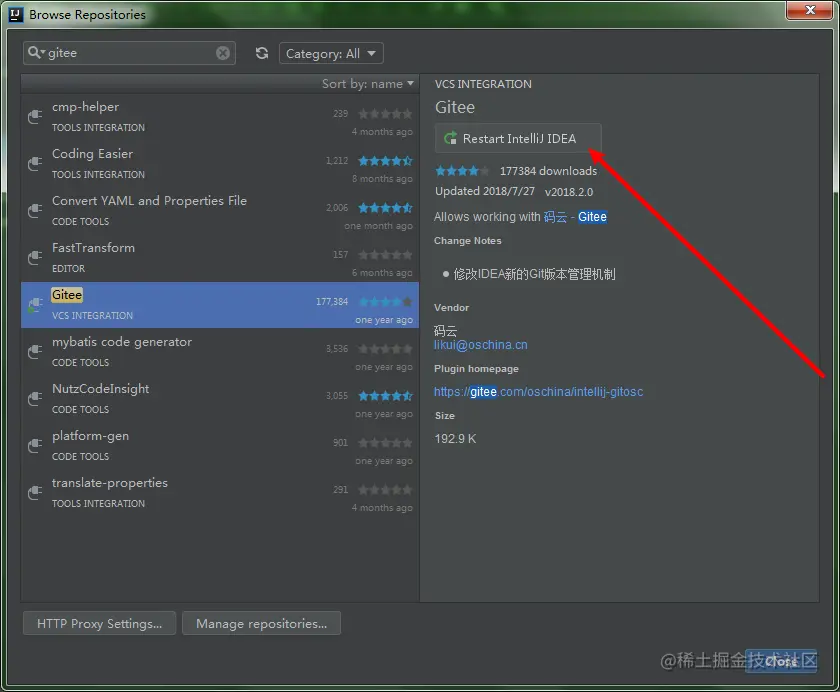This screenshot has height=692, width=840.
Task: Click the Updated 2018/7/27 text
Action: click(485, 191)
